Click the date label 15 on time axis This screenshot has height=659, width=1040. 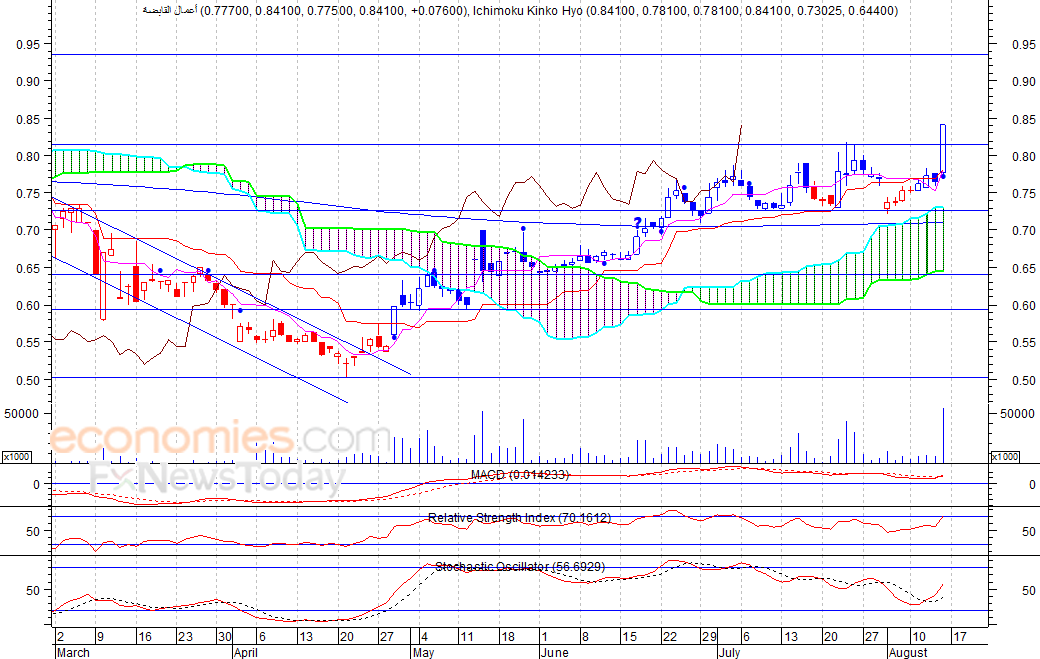(629, 637)
